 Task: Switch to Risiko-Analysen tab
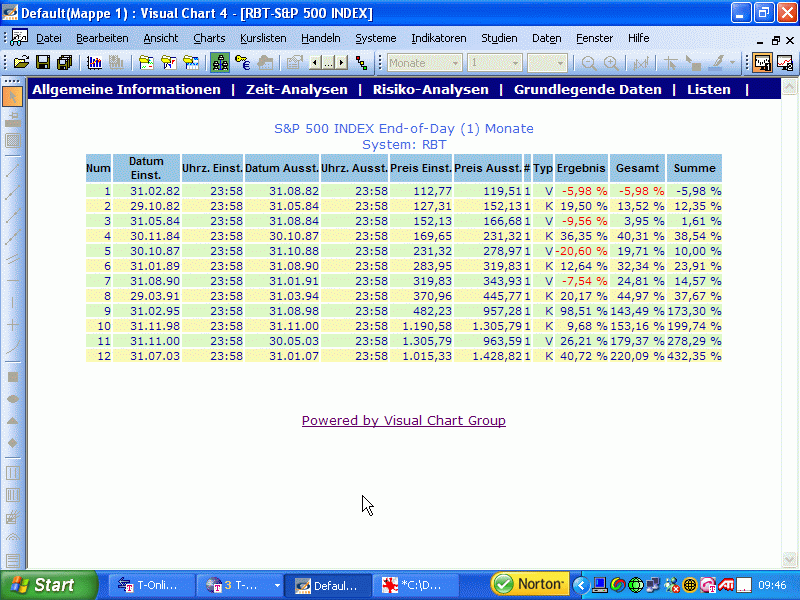point(430,89)
